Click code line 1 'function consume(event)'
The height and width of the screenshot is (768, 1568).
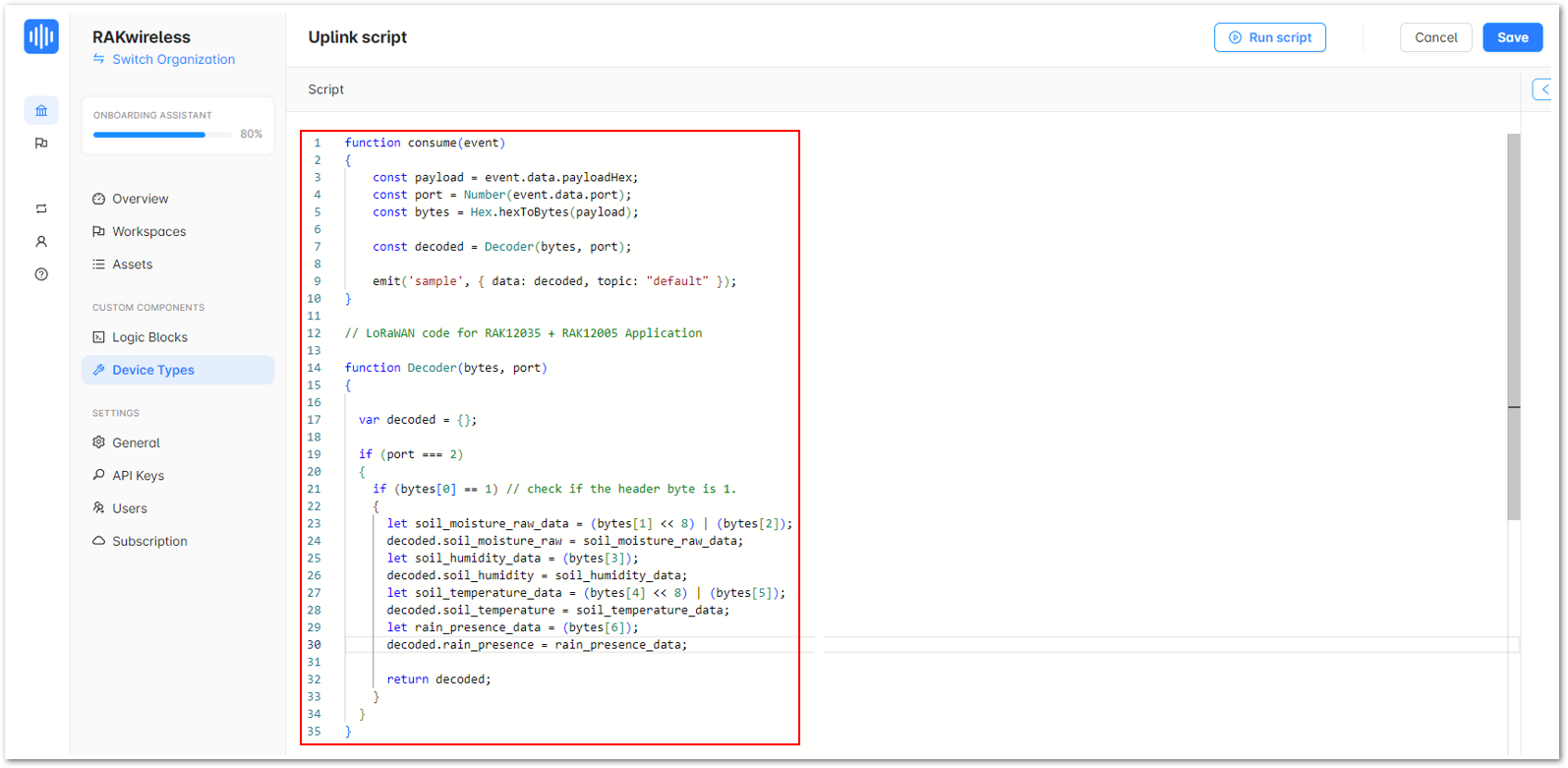point(425,143)
